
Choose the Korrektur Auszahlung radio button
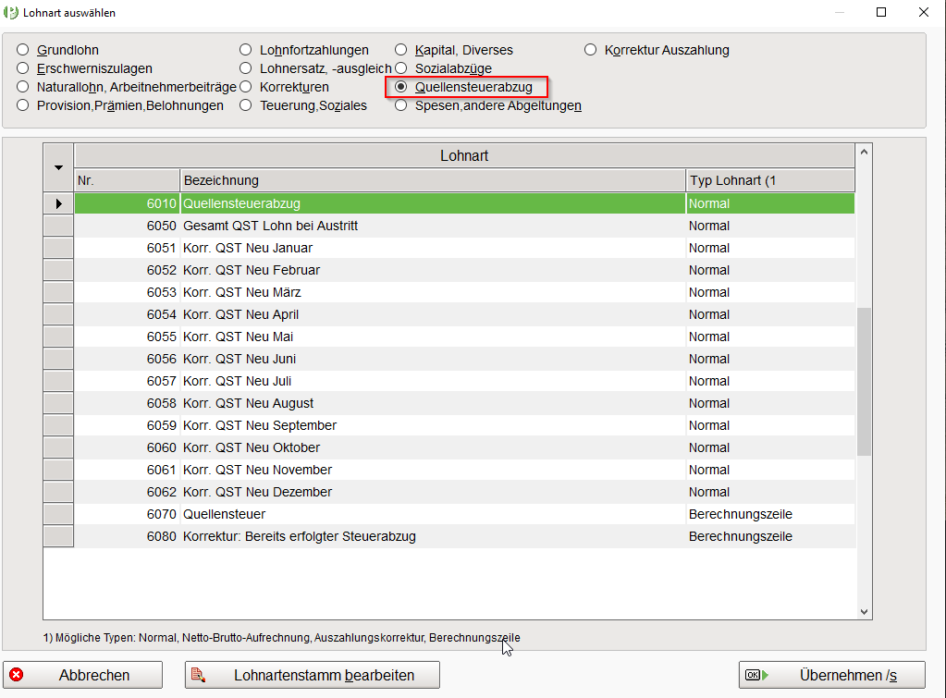coord(590,49)
